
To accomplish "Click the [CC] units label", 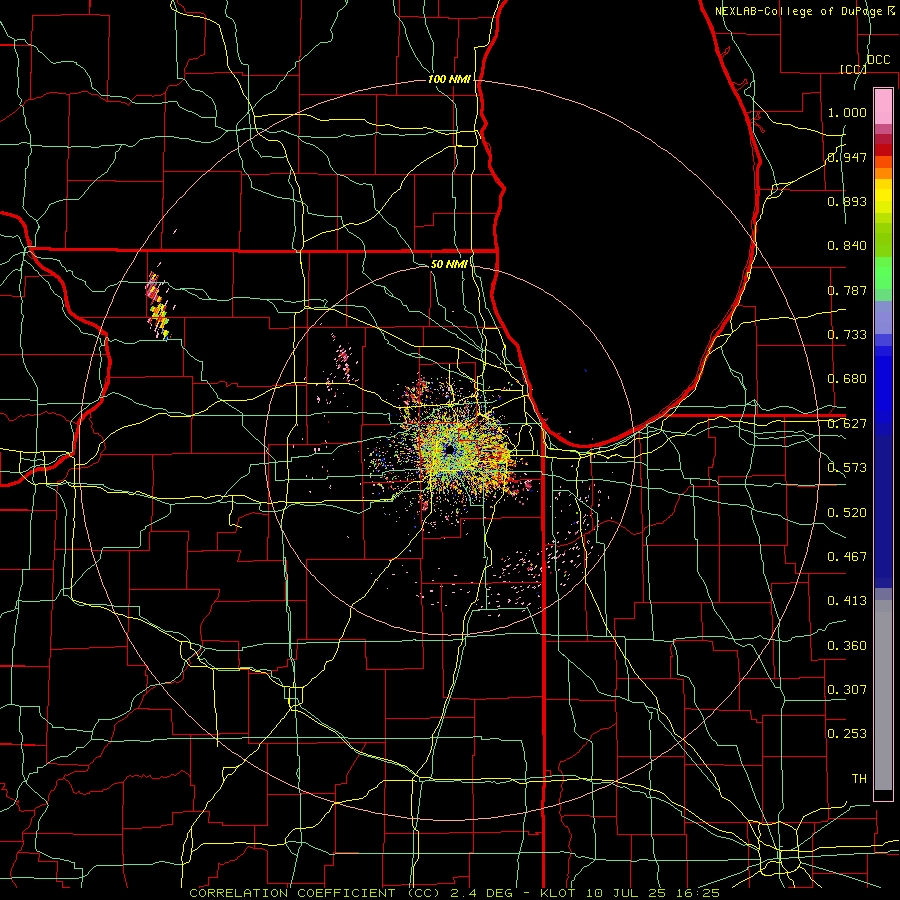I will pos(853,69).
